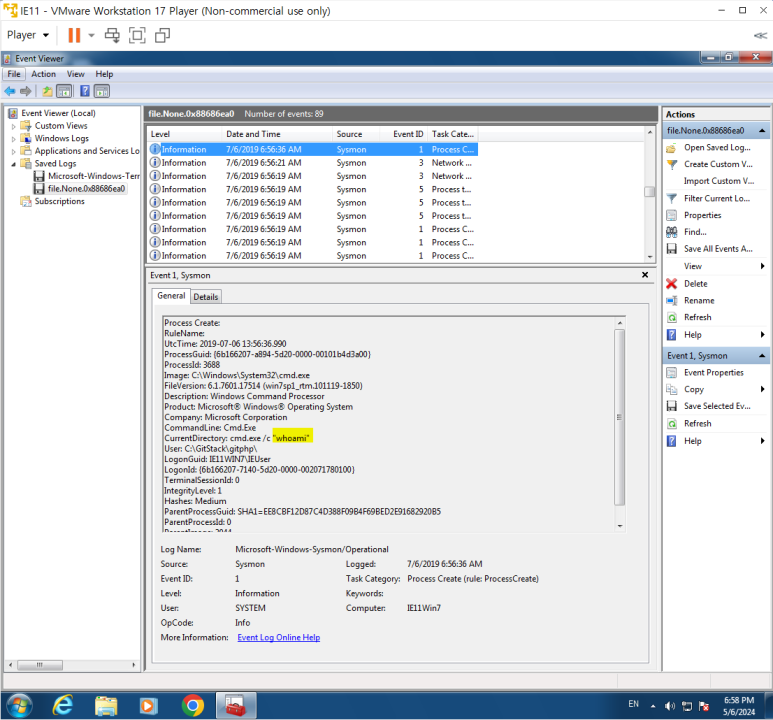This screenshot has width=773, height=720.
Task: Open Chrome from taskbar
Action: [193, 706]
